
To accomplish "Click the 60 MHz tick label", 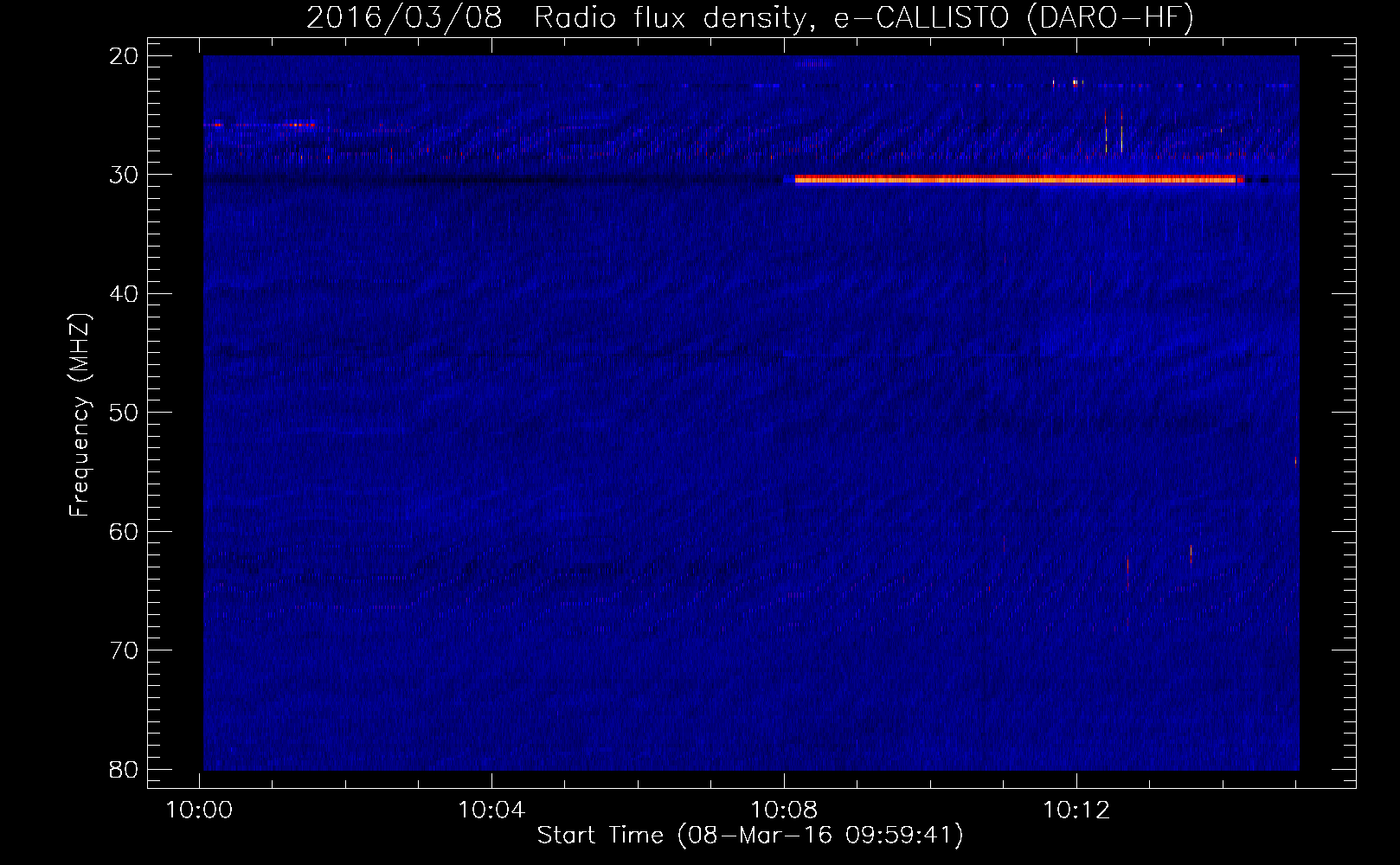I will point(124,531).
